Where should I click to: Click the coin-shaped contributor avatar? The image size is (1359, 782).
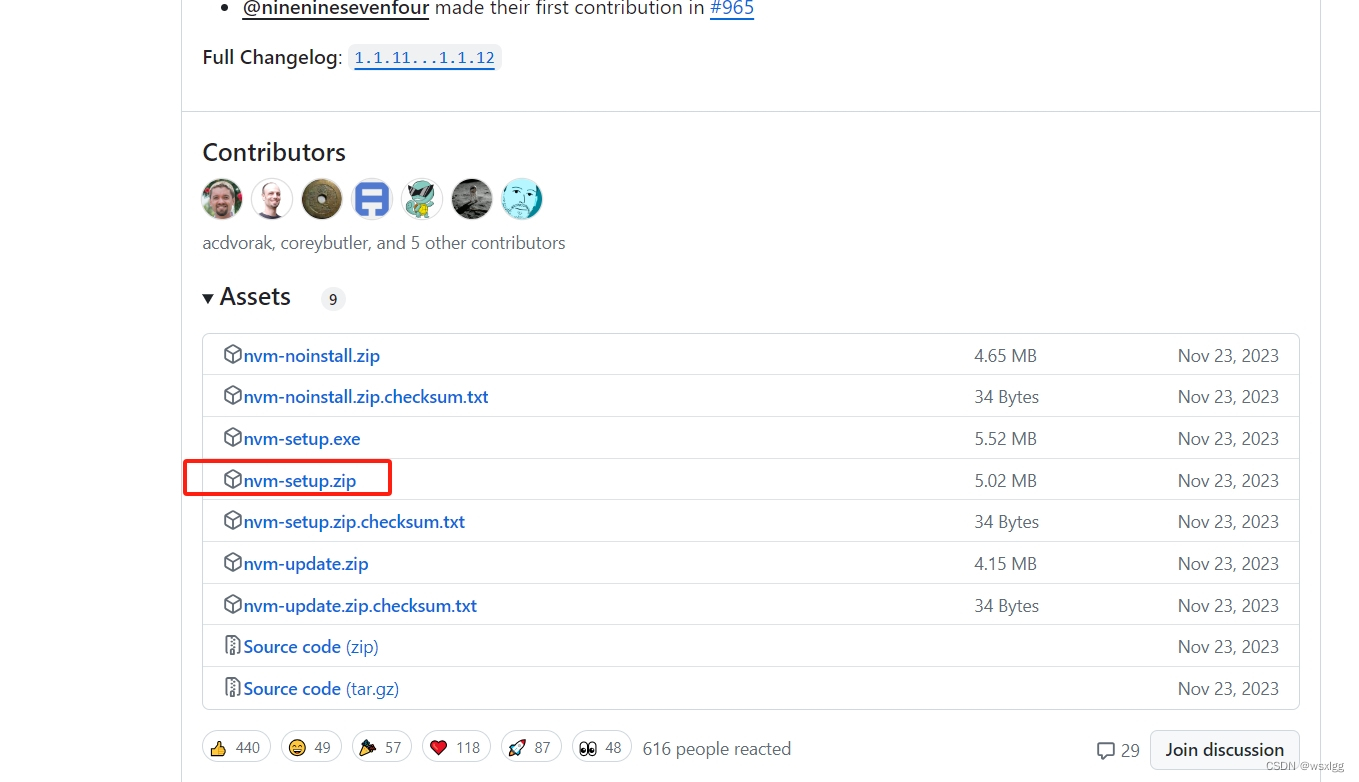pyautogui.click(x=322, y=199)
